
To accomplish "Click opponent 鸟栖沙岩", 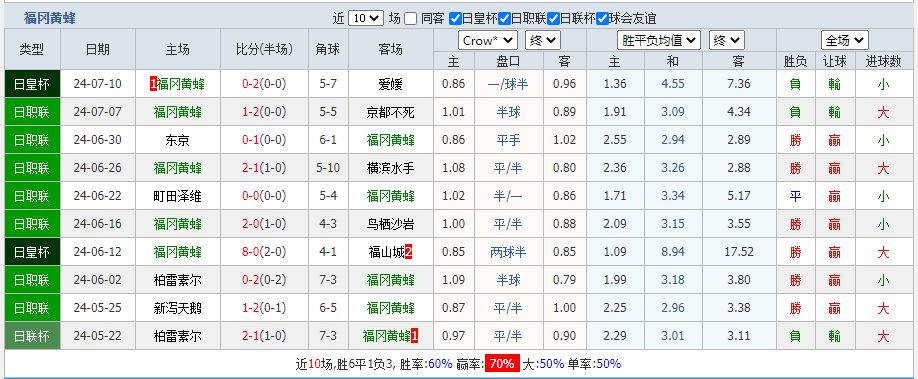I will 391,224.
